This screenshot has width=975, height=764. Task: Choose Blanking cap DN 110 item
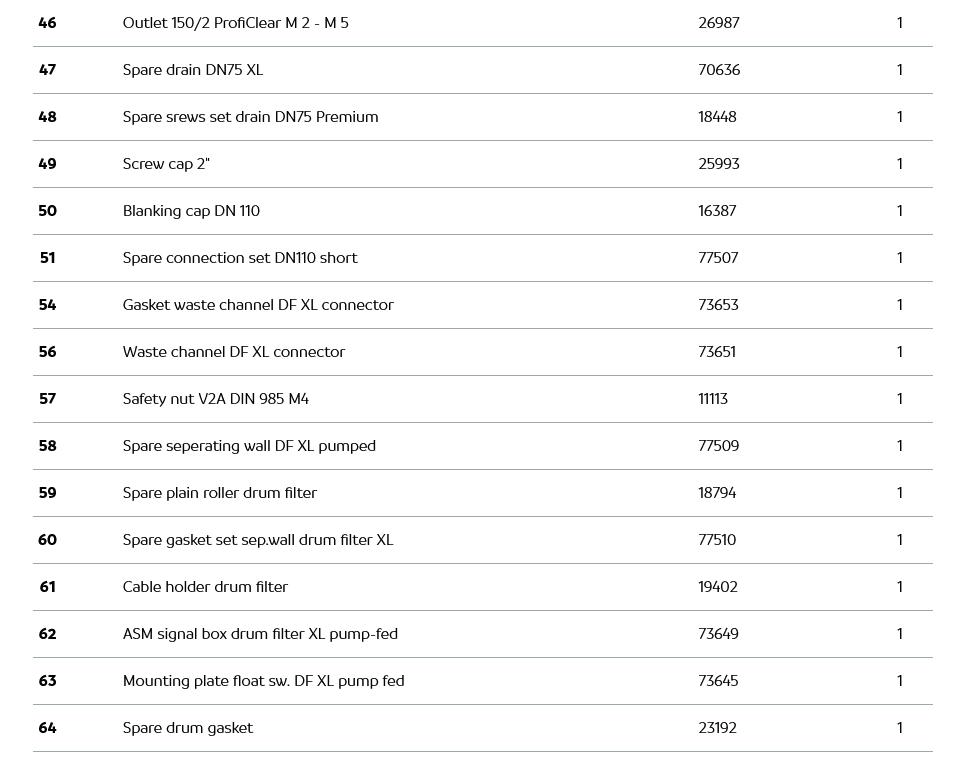(191, 211)
